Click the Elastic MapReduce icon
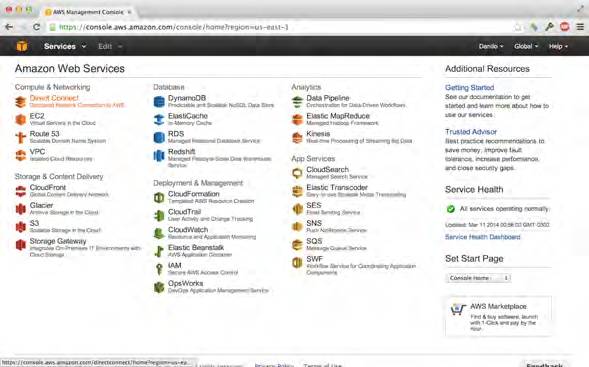Image resolution: width=589 pixels, height=367 pixels. (298, 119)
